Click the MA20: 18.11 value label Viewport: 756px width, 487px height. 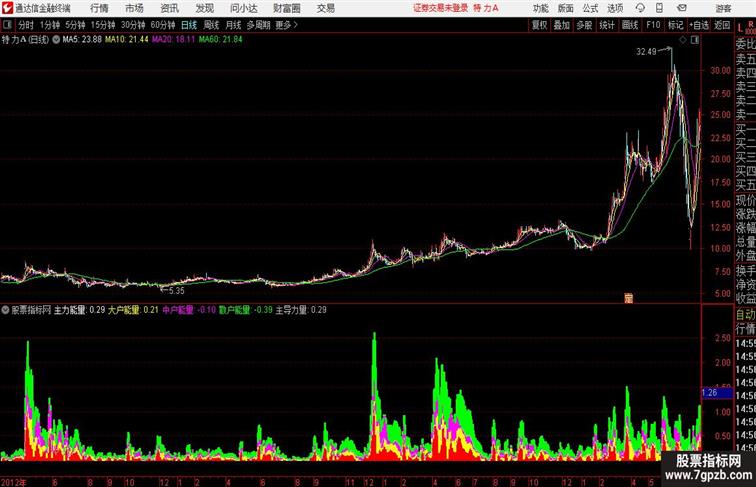(x=174, y=40)
